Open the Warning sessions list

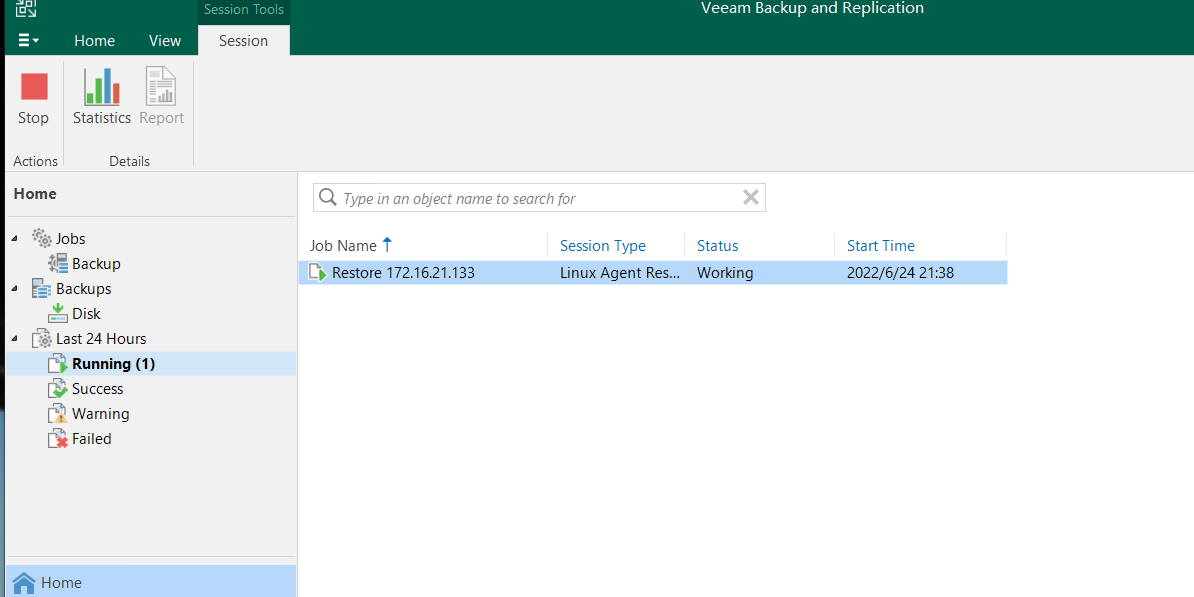click(101, 414)
